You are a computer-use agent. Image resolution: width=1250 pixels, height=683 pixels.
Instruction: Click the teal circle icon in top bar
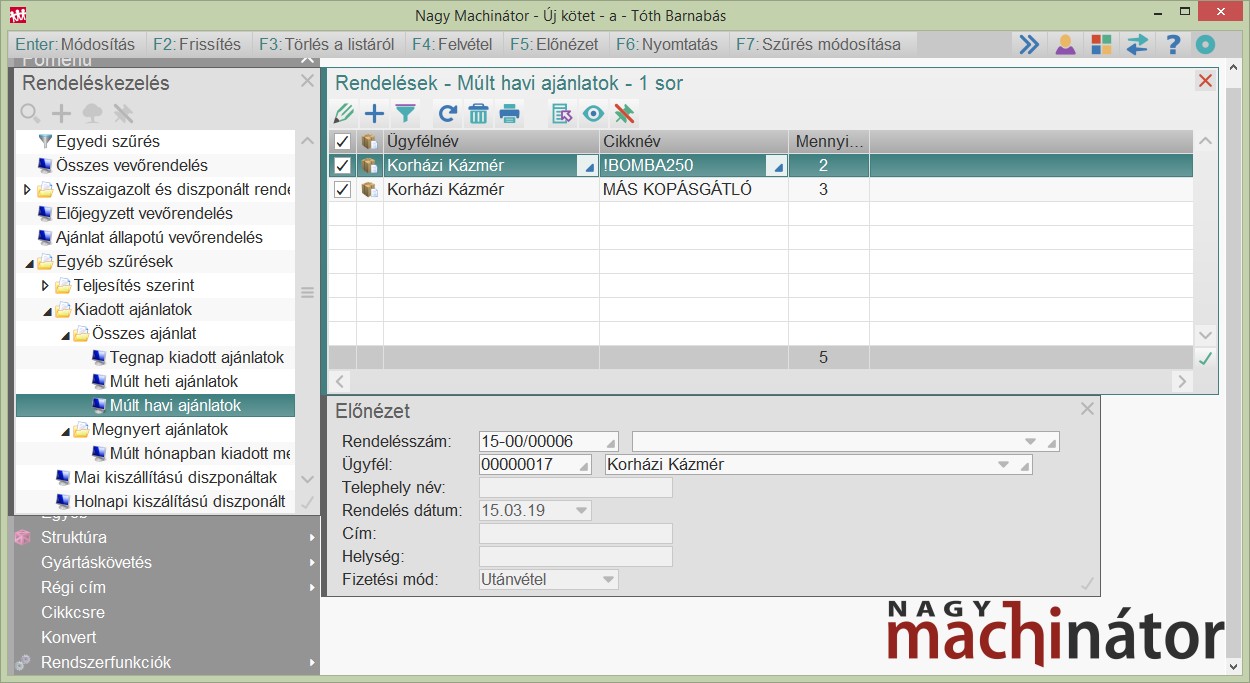1206,44
